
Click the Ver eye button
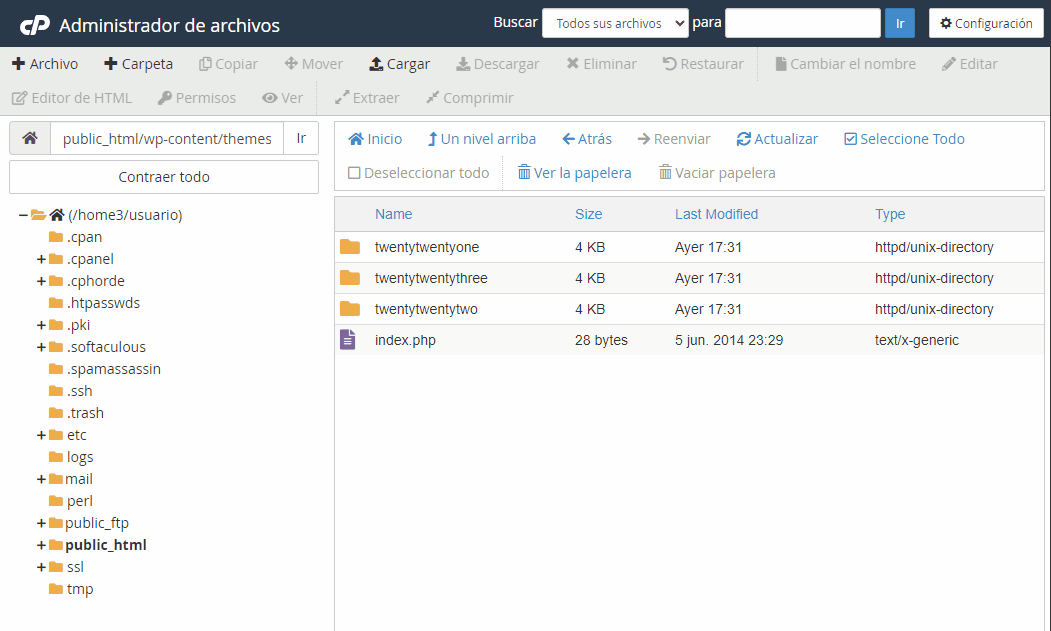tap(282, 98)
